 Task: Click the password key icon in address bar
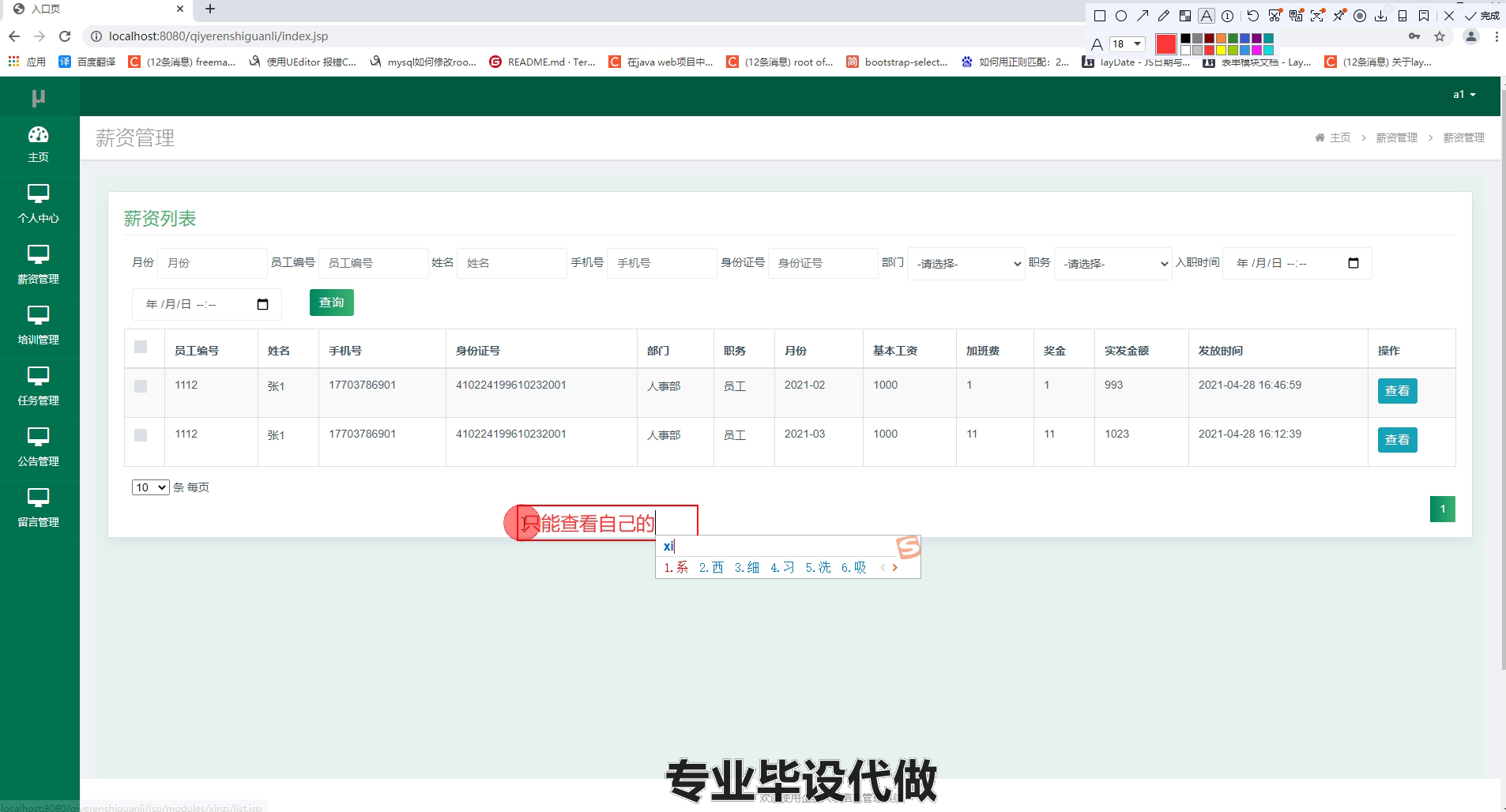click(x=1414, y=36)
